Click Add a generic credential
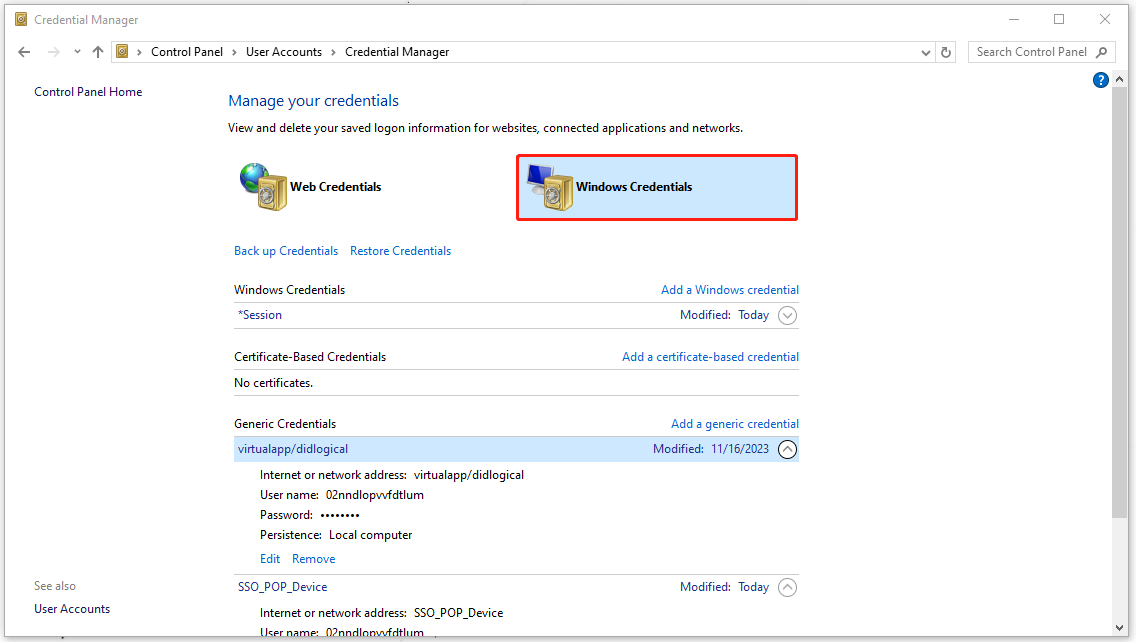The width and height of the screenshot is (1136, 642). pyautogui.click(x=735, y=423)
